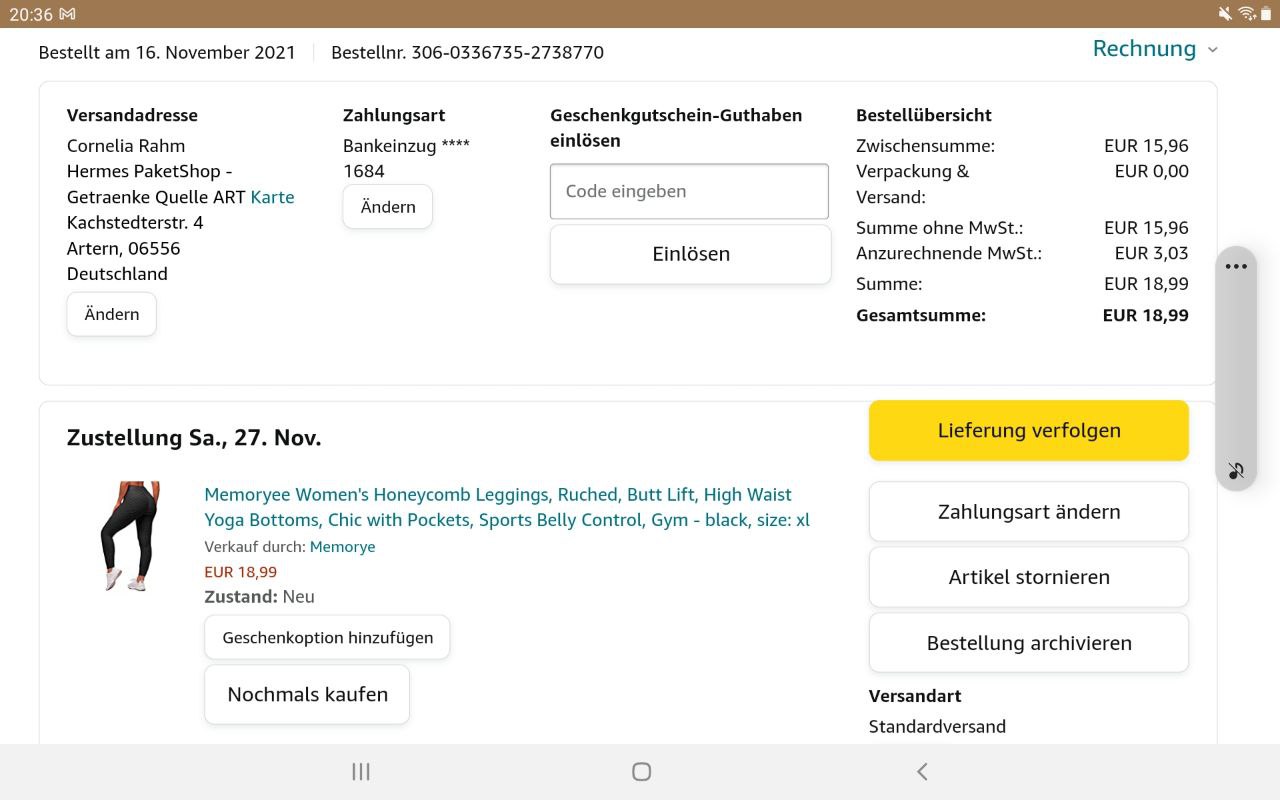Tap the recipient name Cornelia Rahm

(126, 146)
